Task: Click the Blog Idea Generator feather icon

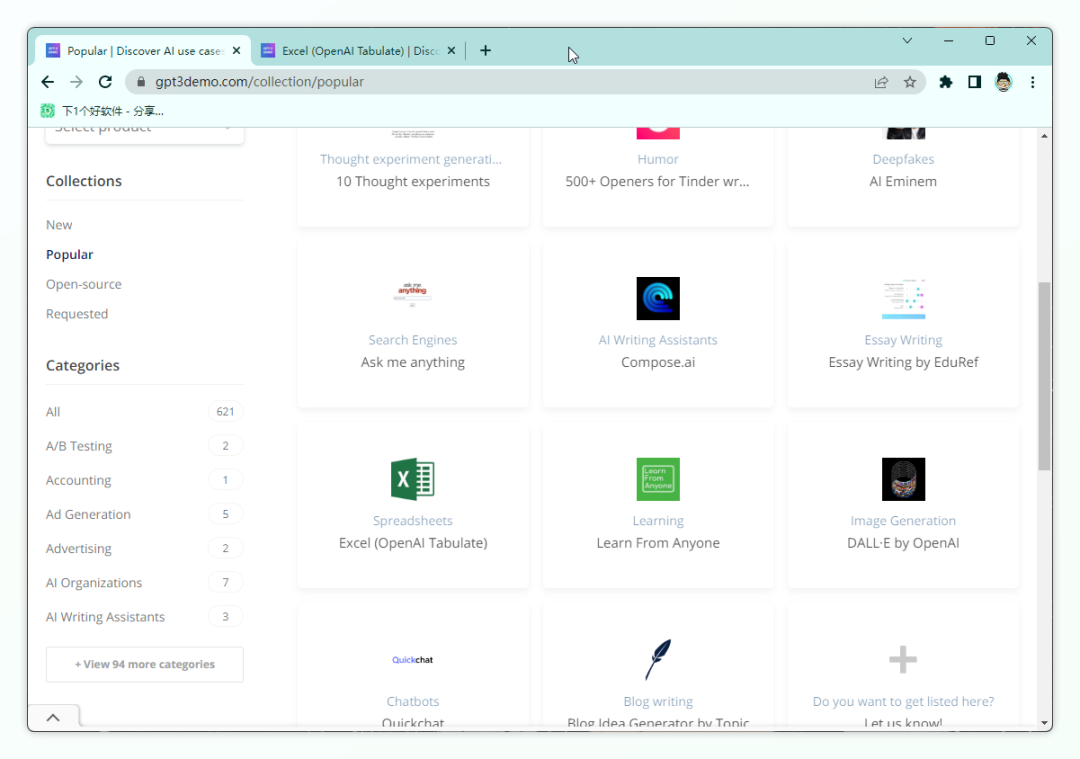Action: point(658,660)
